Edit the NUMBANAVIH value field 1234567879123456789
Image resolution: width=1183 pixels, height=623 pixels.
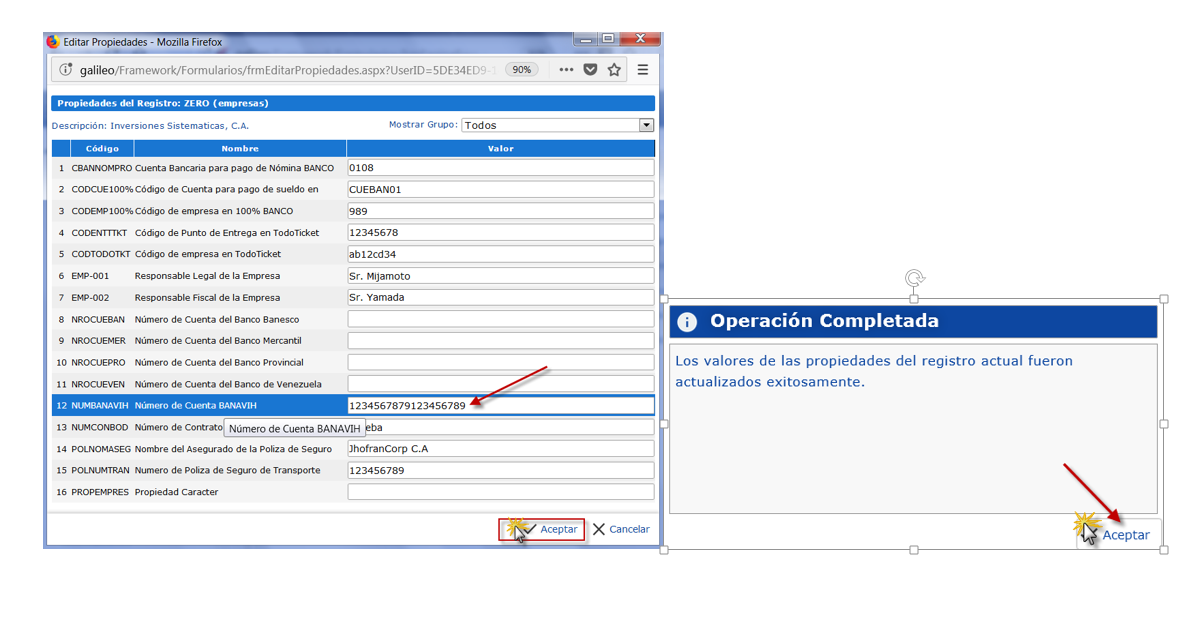500,405
